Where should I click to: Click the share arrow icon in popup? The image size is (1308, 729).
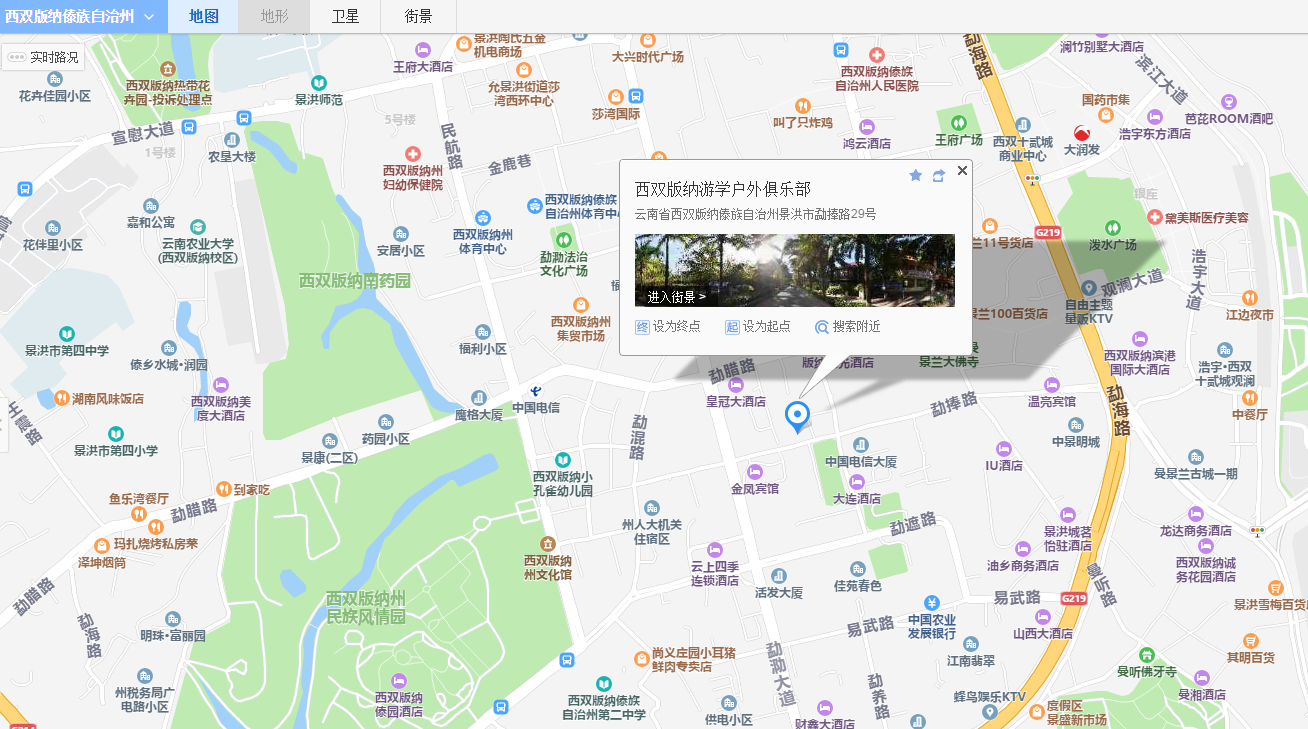coord(938,176)
